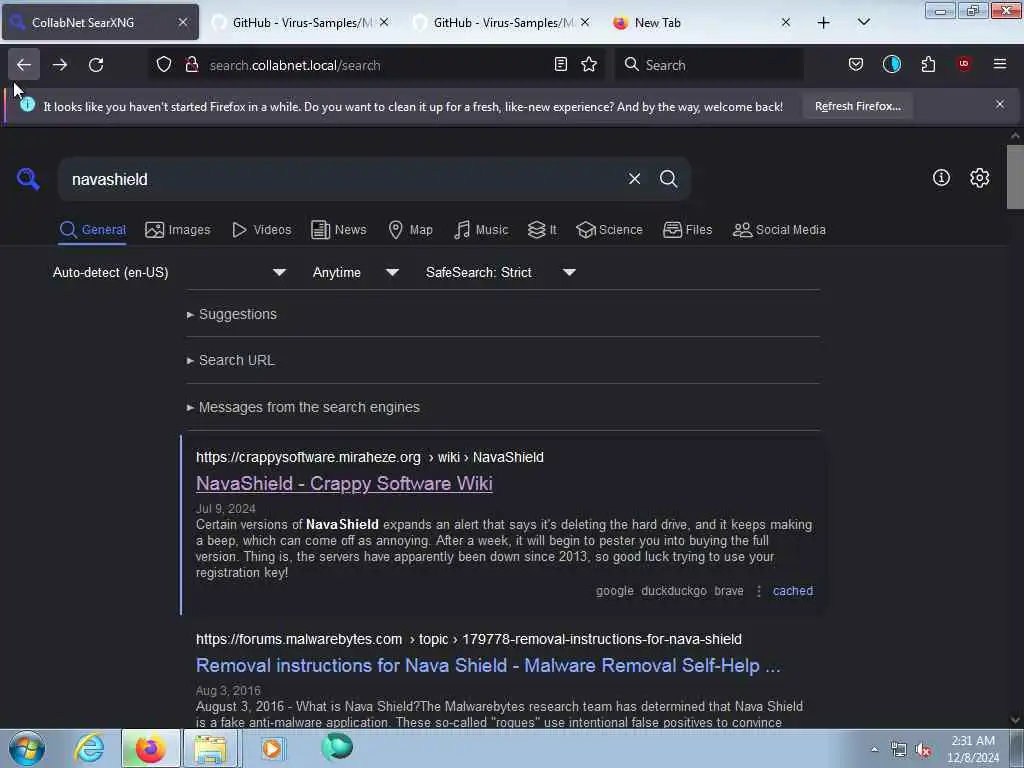Switch to the second GitHub Virus-Samples tab
This screenshot has width=1024, height=768.
502,23
